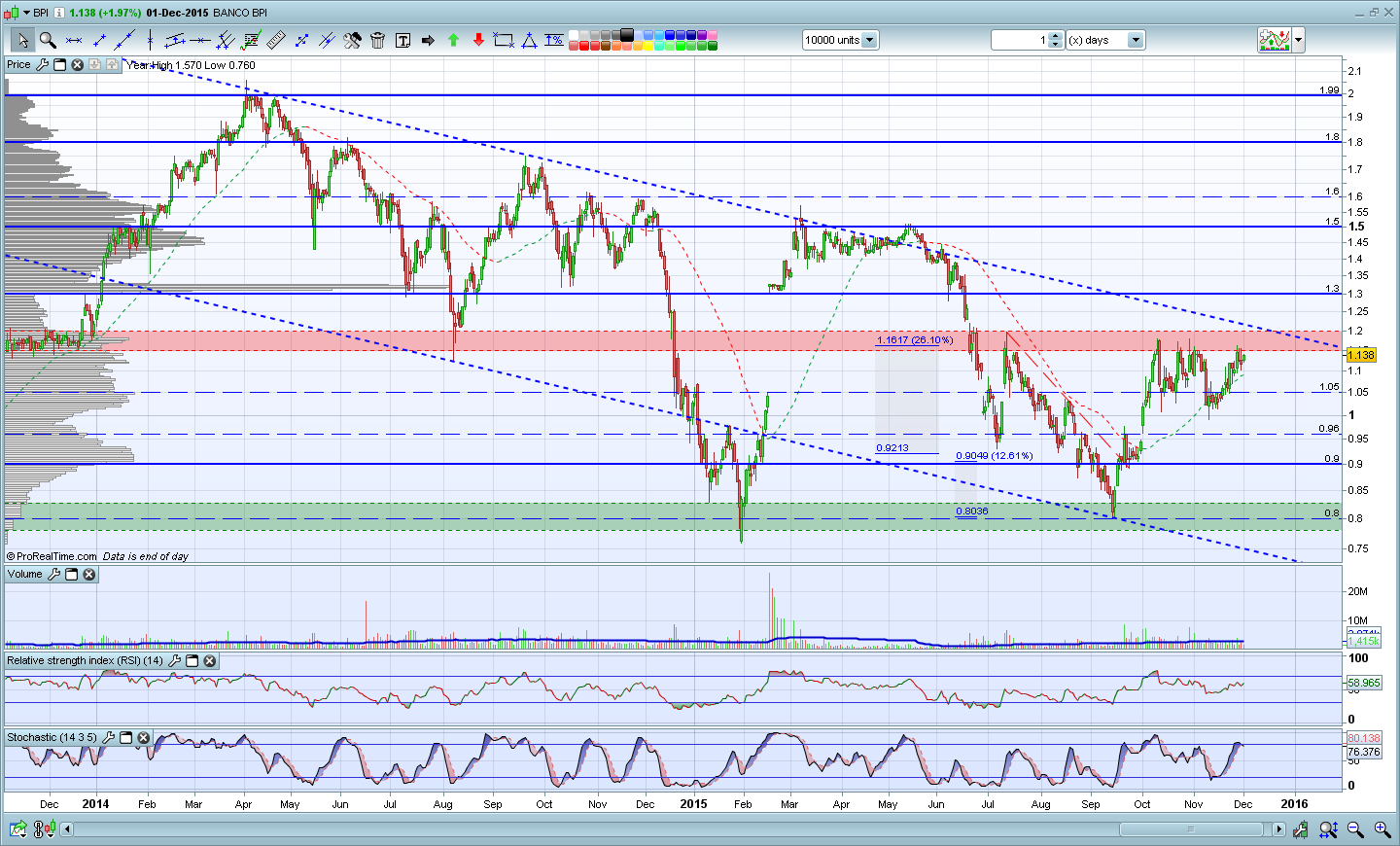Maximize the Relative strength index panel

click(x=192, y=661)
